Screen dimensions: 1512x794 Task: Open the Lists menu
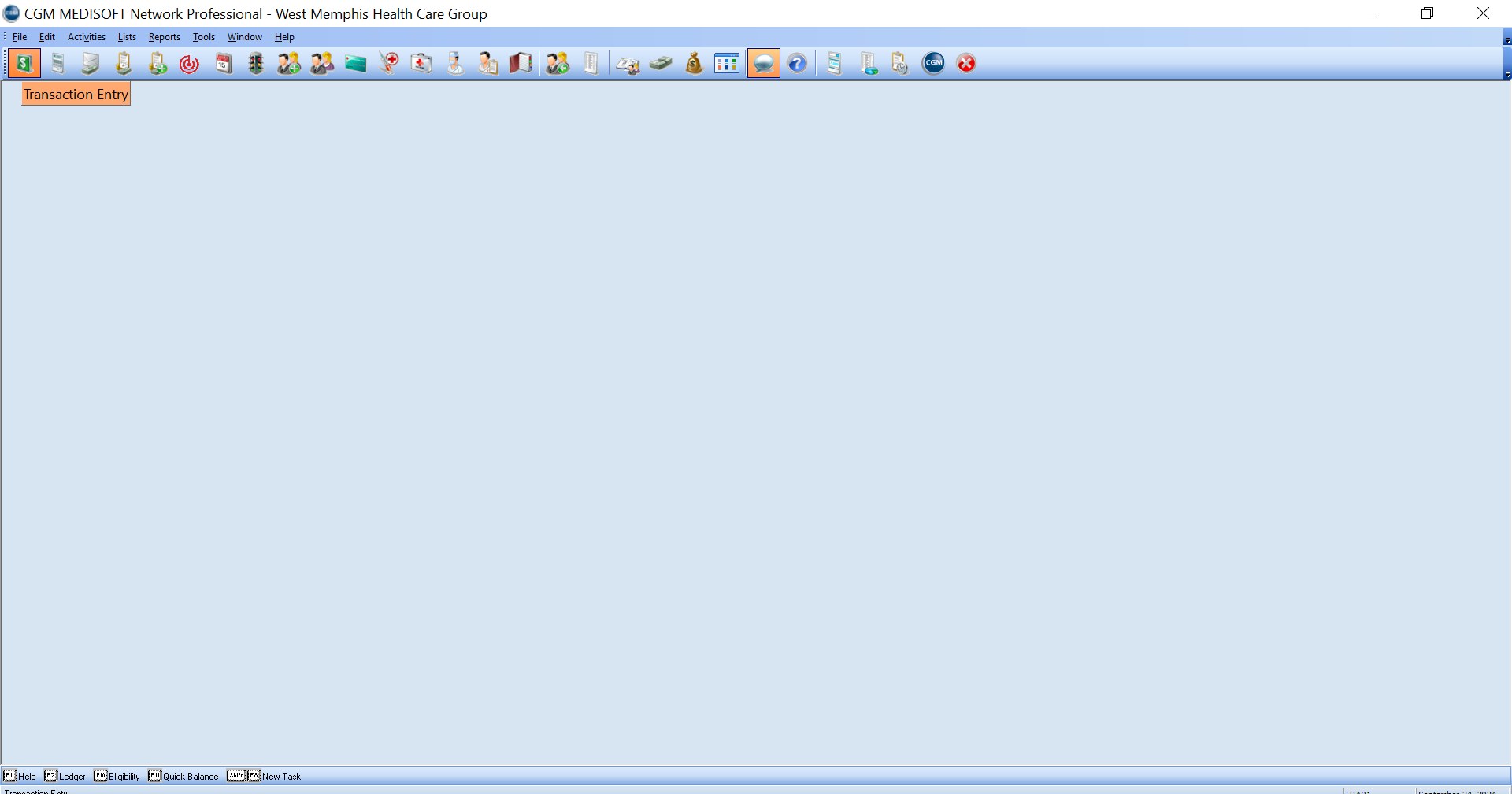pos(127,37)
